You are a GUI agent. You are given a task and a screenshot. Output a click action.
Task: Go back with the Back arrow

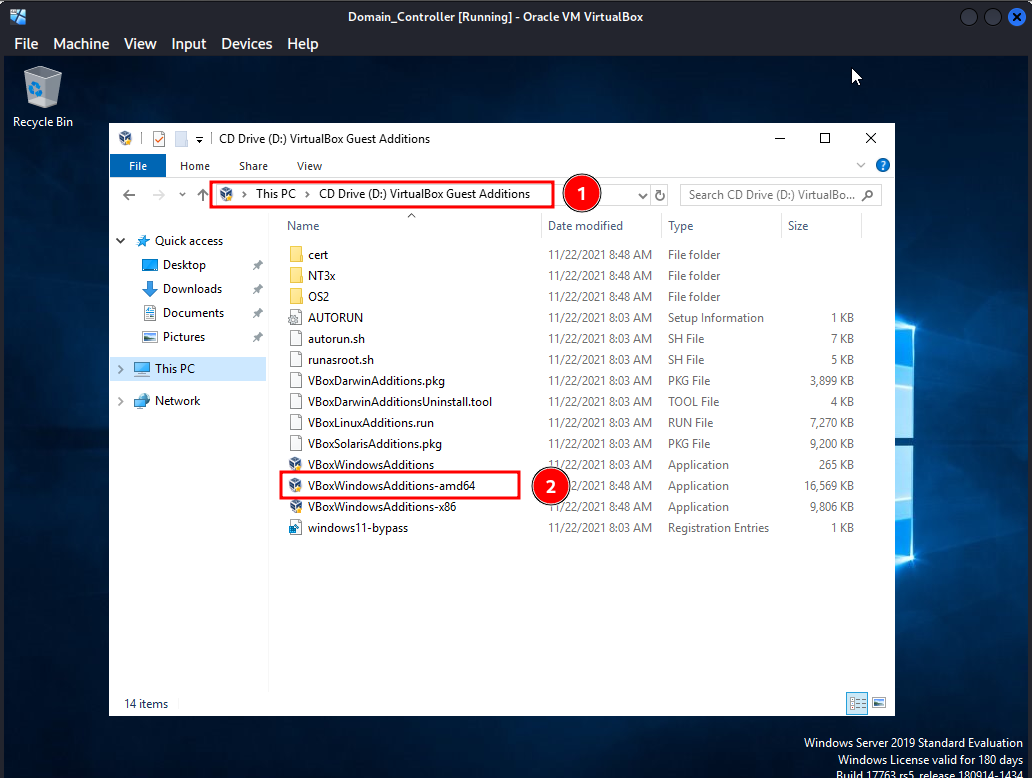(x=129, y=195)
